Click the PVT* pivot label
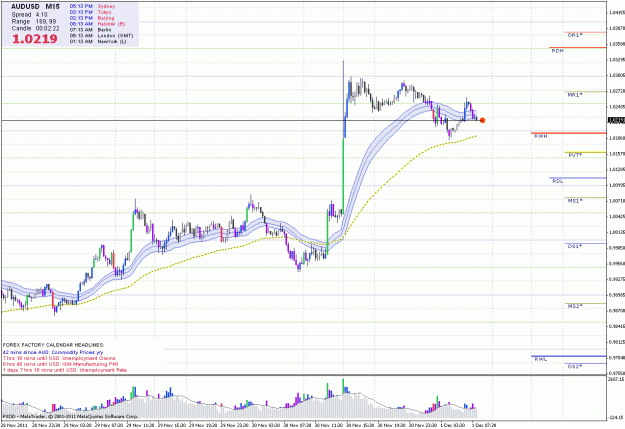The image size is (625, 429). pyautogui.click(x=575, y=155)
